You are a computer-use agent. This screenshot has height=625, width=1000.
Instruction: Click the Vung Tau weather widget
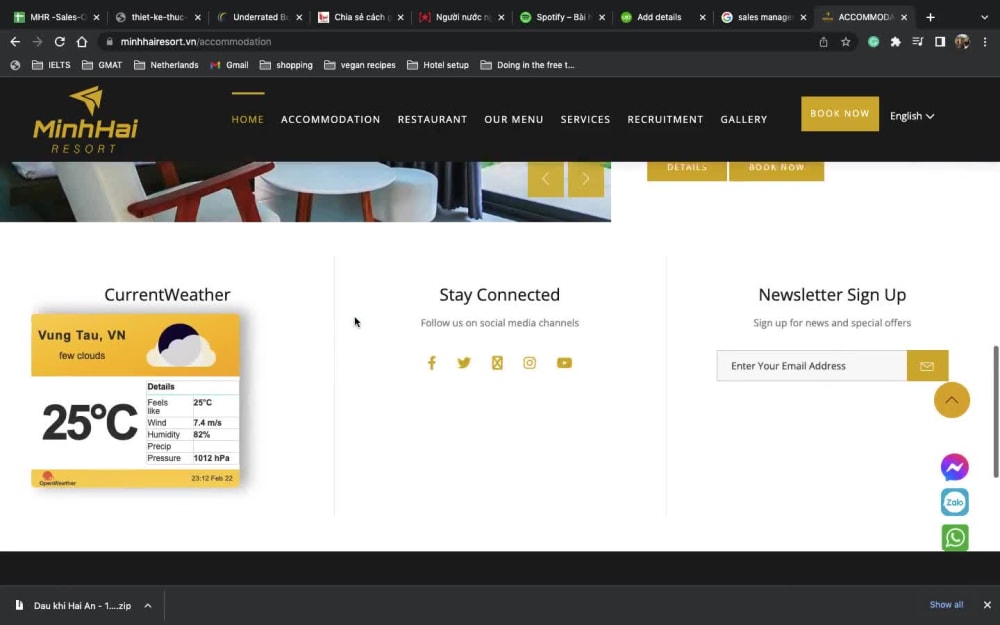135,401
